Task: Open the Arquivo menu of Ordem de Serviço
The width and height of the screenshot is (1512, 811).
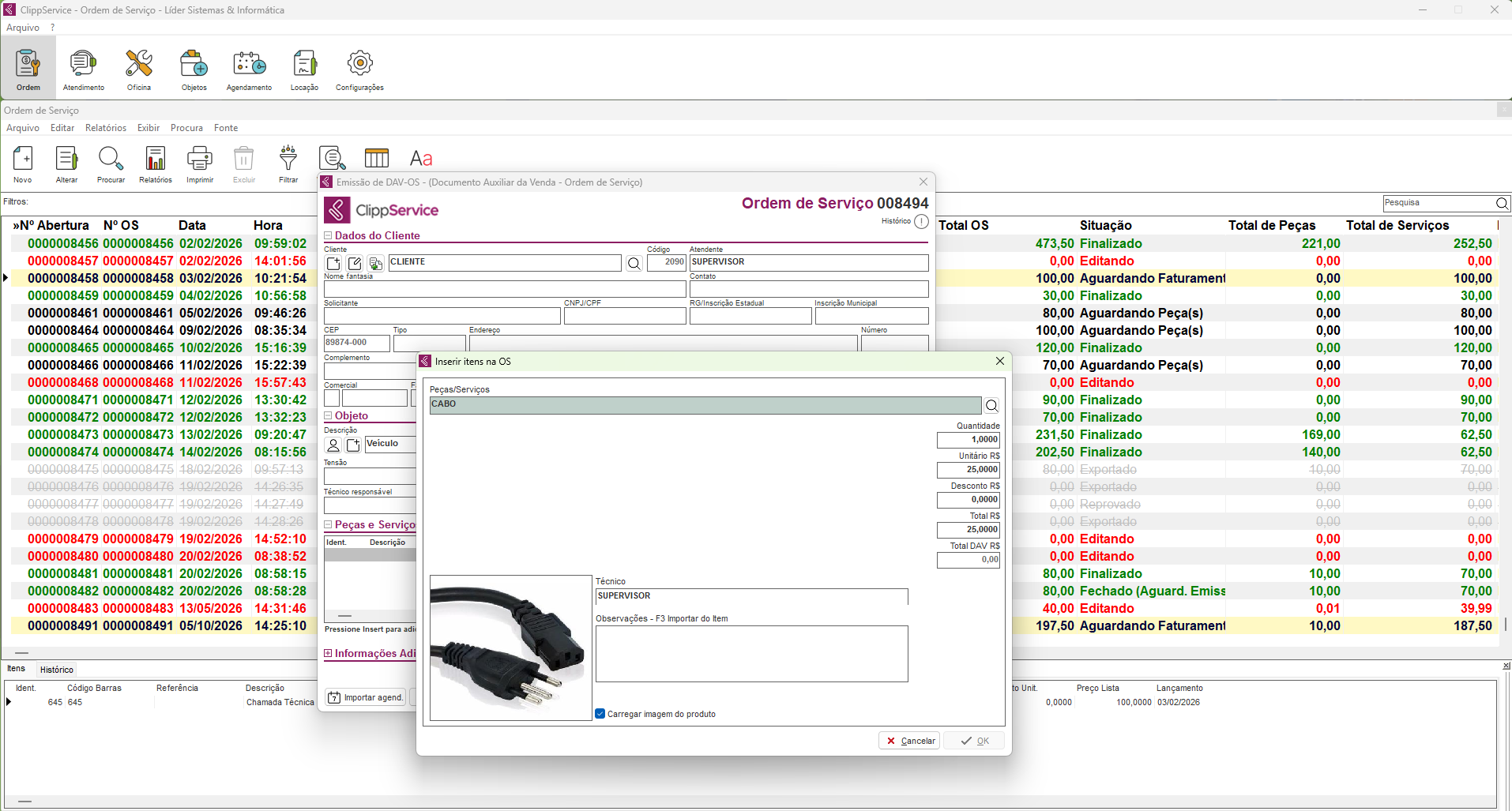Action: [23, 128]
